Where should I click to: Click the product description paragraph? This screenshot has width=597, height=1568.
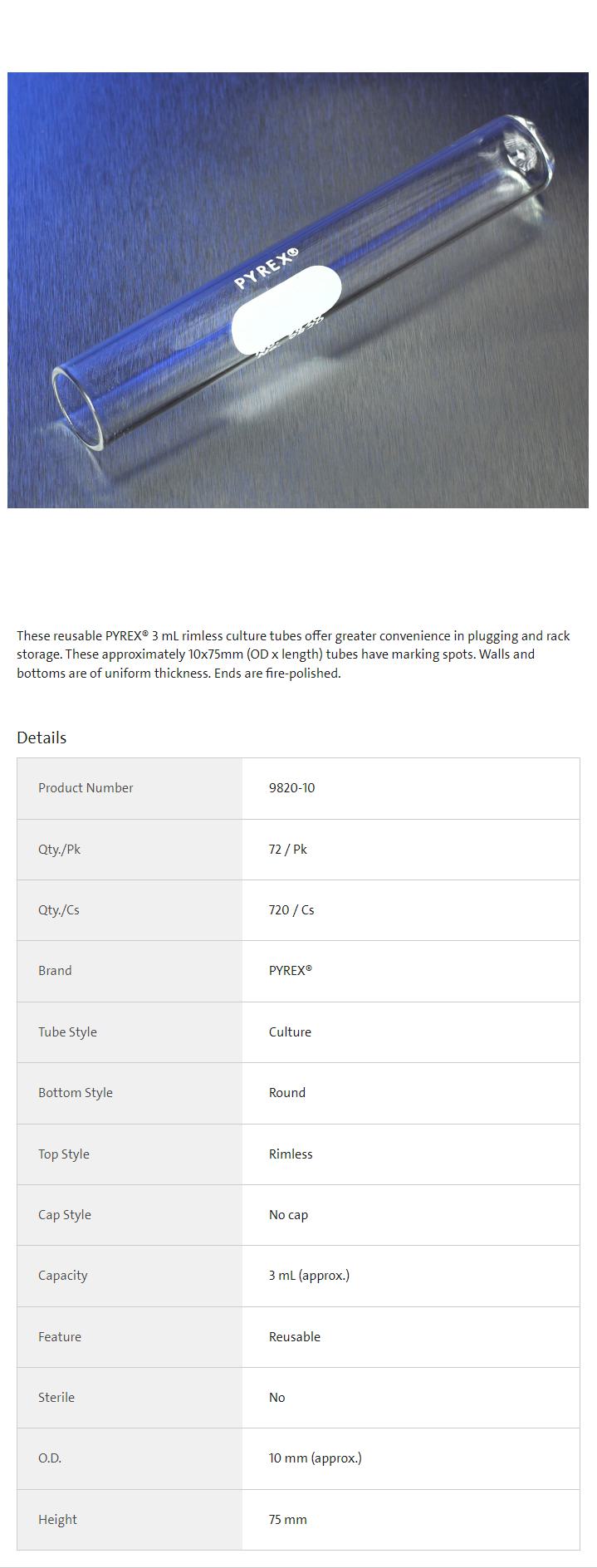point(294,654)
